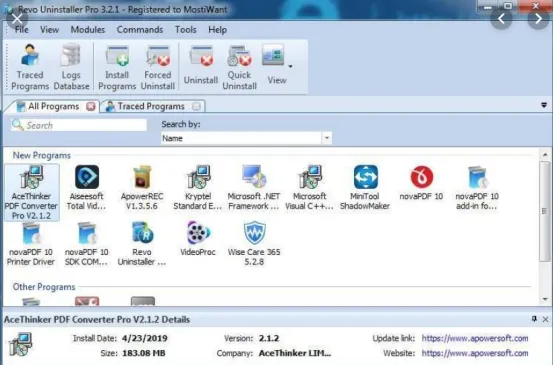Select VideoProc program icon
The height and width of the screenshot is (365, 553).
198,238
